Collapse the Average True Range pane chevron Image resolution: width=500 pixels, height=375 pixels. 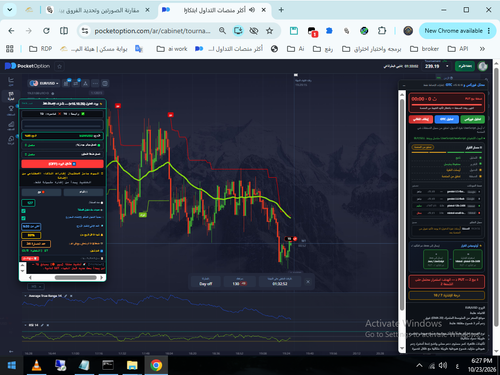click(x=25, y=296)
